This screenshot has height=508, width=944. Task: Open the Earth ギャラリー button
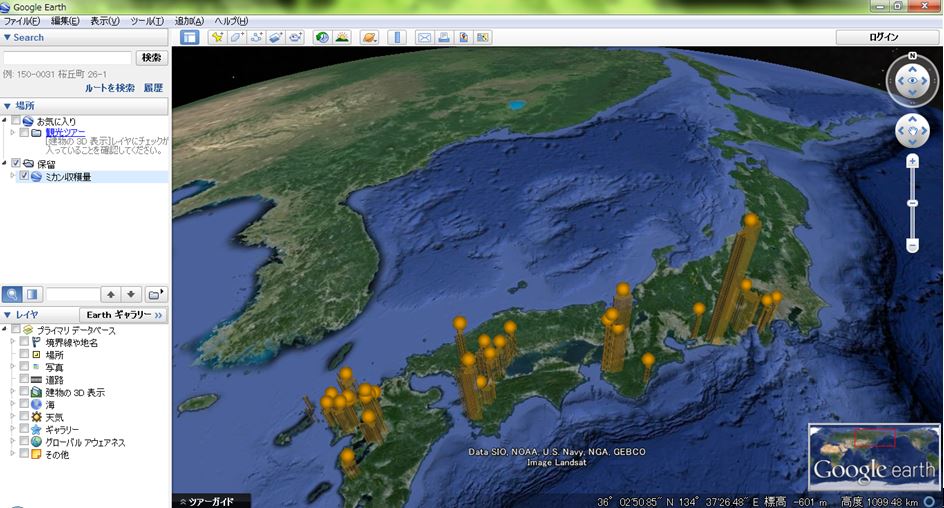[123, 315]
